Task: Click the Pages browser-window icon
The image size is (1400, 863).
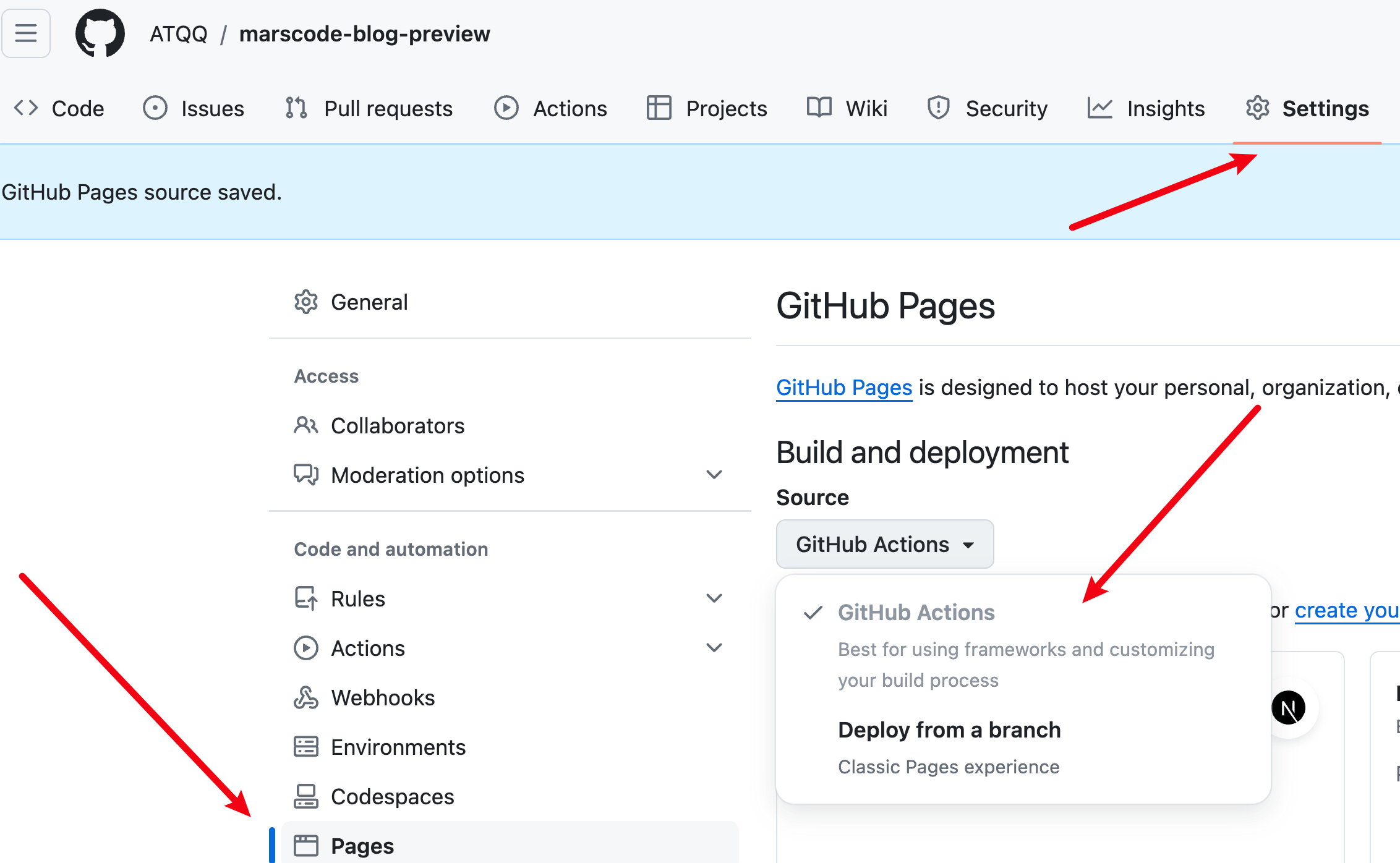Action: pos(306,846)
